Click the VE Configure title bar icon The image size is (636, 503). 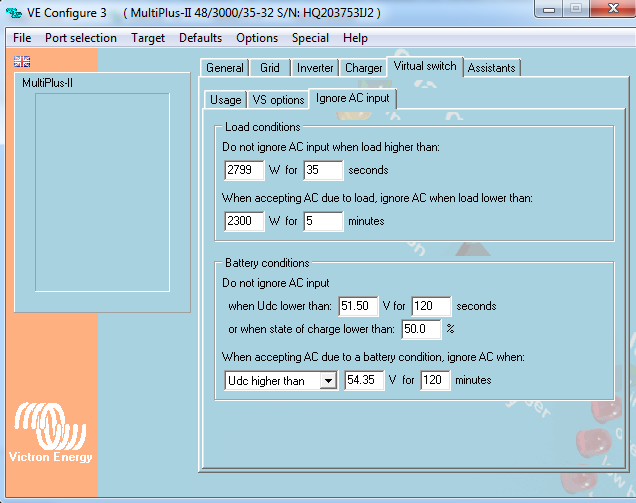pos(15,11)
